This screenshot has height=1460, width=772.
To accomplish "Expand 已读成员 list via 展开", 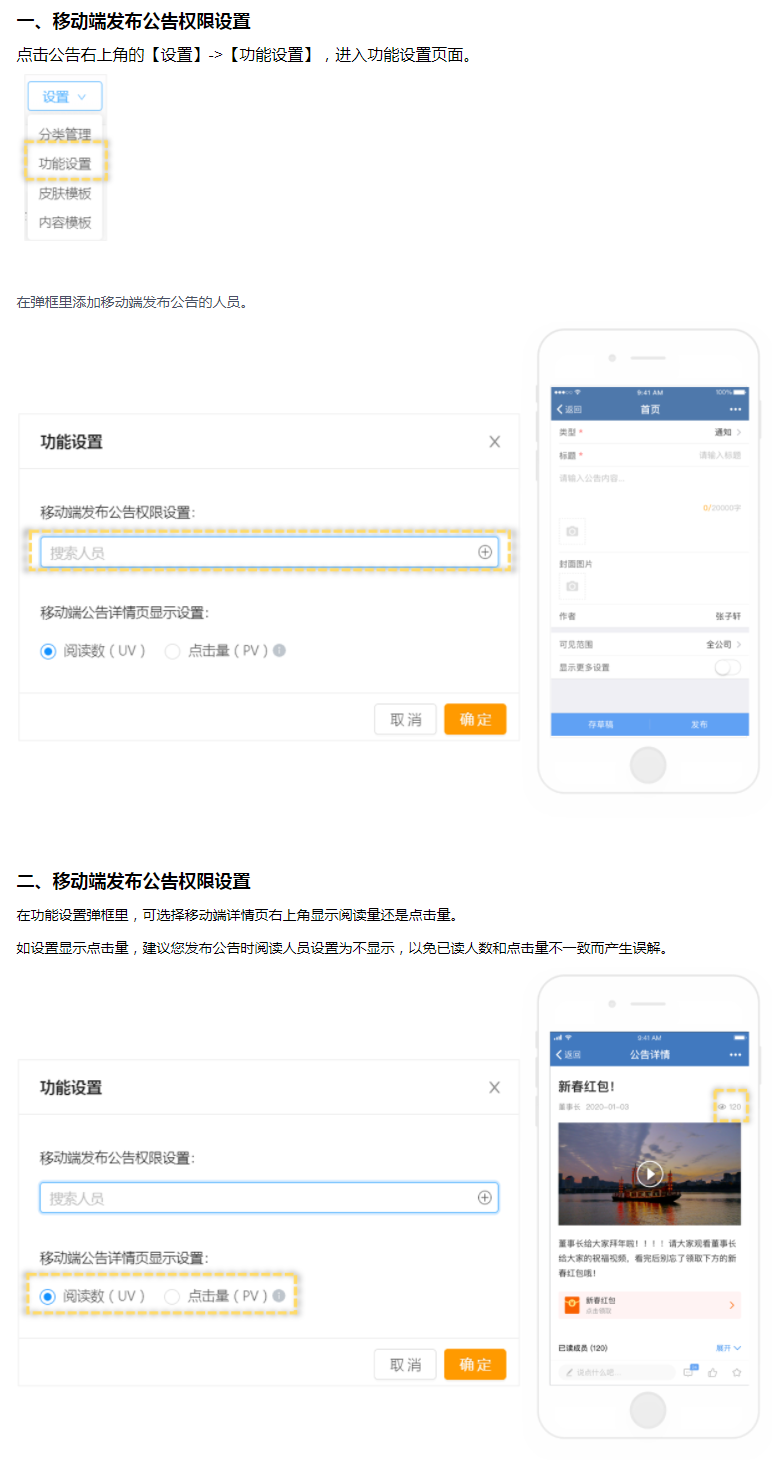I will point(729,1348).
